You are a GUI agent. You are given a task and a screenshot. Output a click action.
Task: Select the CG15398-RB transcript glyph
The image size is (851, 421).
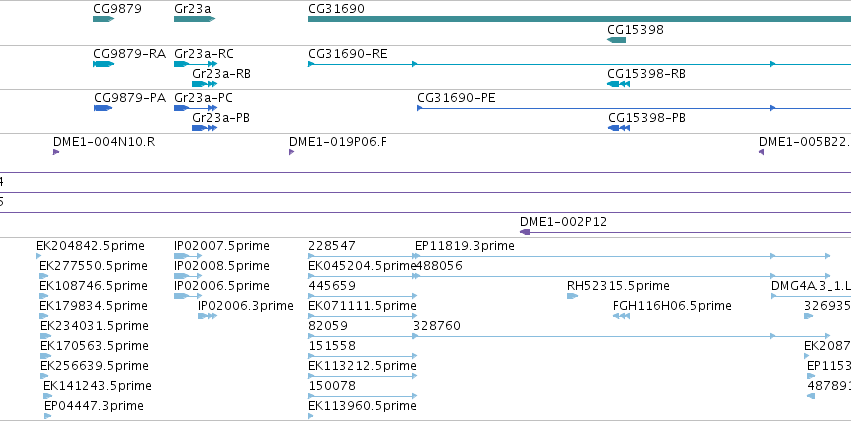618,84
